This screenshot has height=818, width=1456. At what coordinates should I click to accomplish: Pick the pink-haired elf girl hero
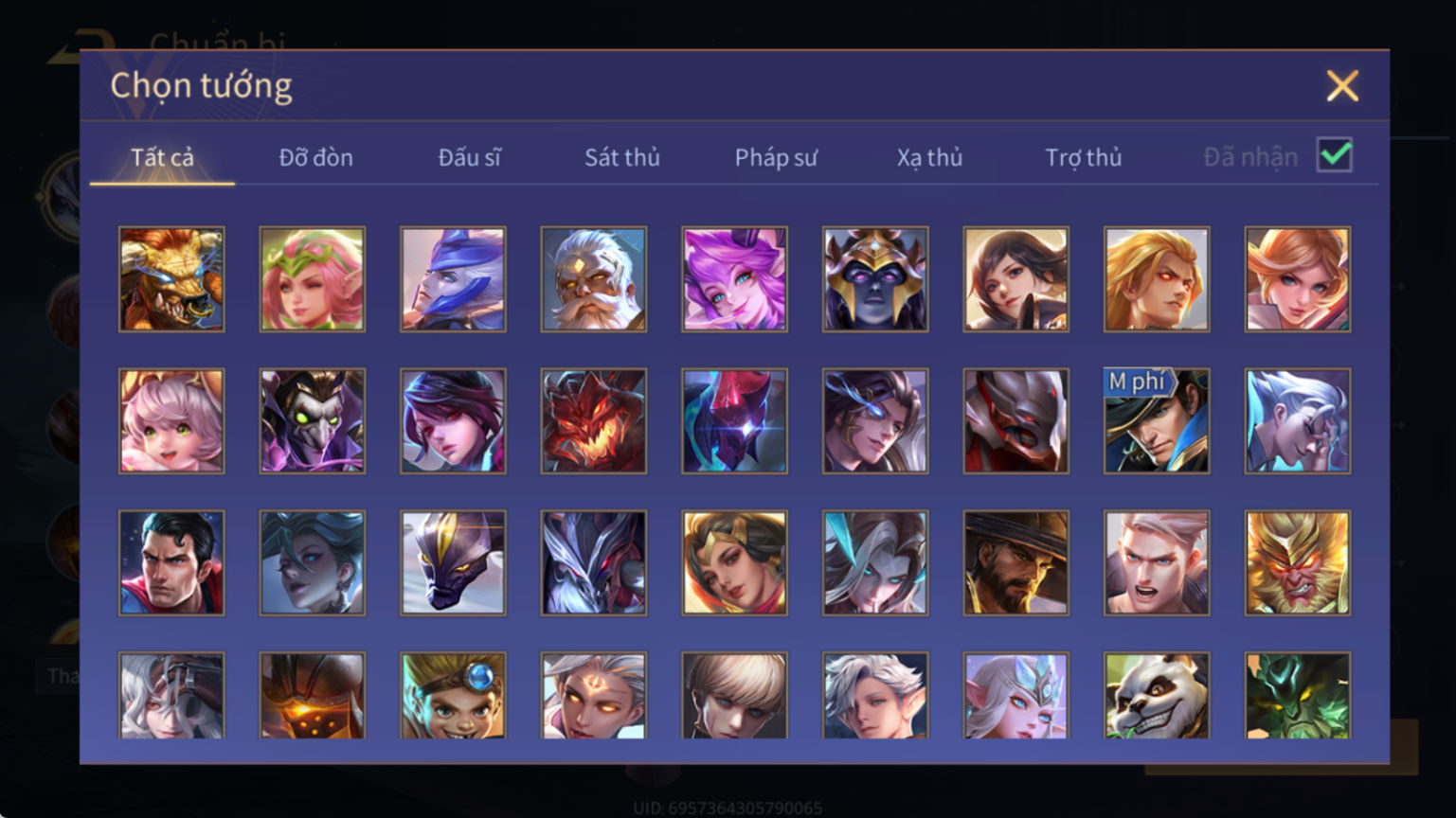click(313, 279)
